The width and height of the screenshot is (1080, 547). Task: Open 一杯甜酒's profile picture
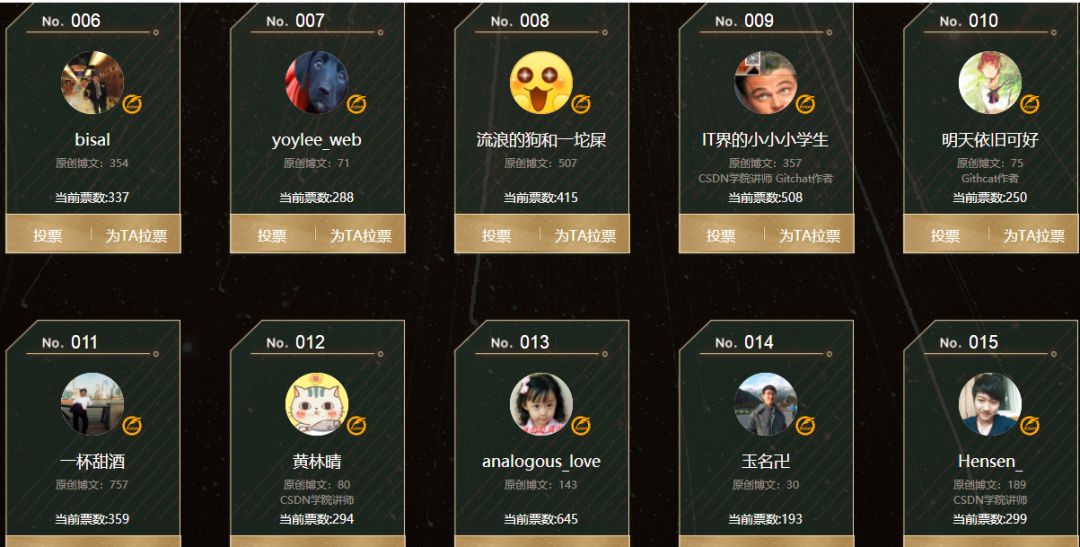[x=92, y=404]
